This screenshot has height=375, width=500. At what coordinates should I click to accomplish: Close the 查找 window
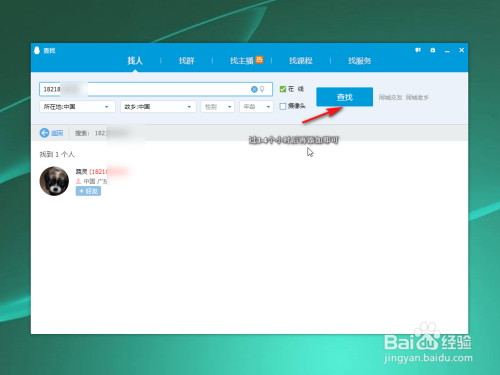coord(462,50)
